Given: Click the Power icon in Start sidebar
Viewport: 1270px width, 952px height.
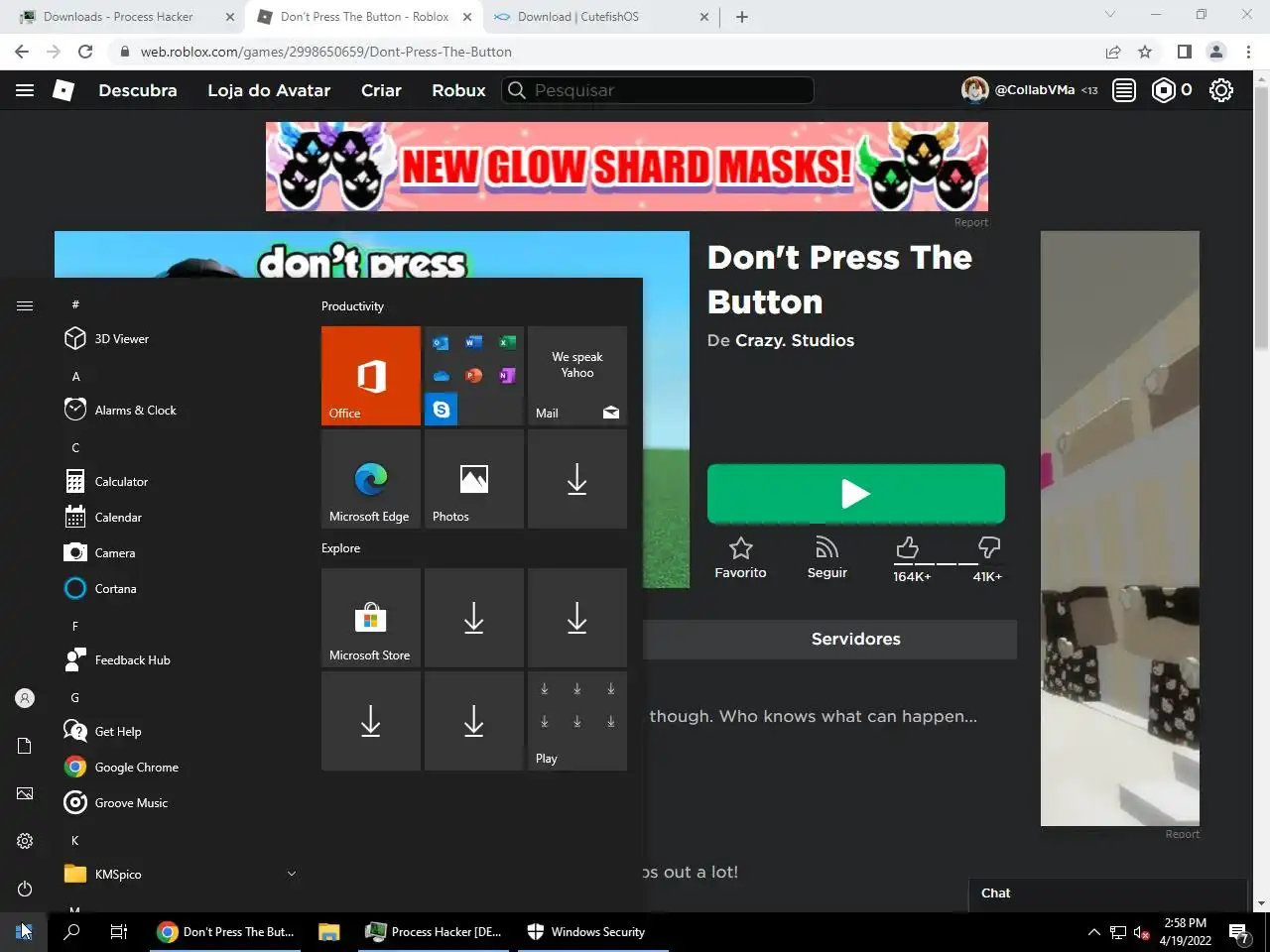Looking at the screenshot, I should [25, 889].
